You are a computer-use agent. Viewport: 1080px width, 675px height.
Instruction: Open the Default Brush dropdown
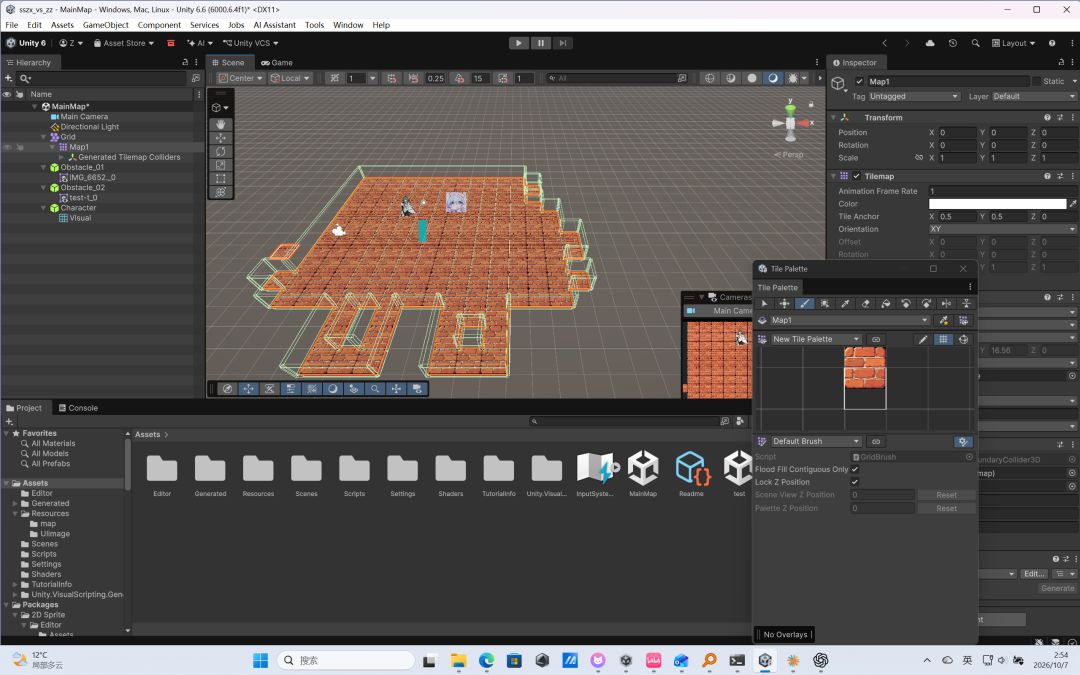coord(816,442)
